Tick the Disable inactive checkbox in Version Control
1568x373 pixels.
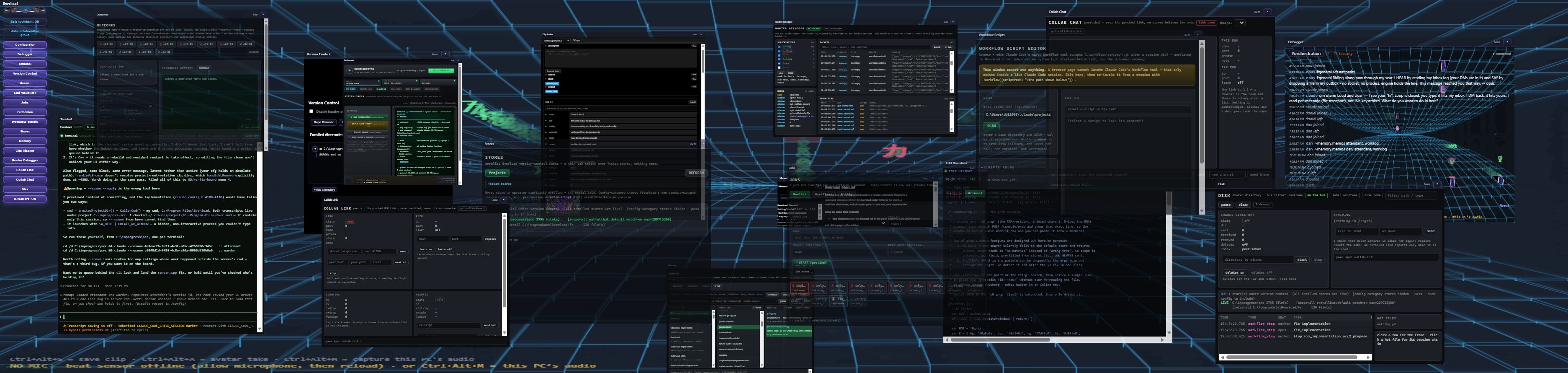[311, 111]
